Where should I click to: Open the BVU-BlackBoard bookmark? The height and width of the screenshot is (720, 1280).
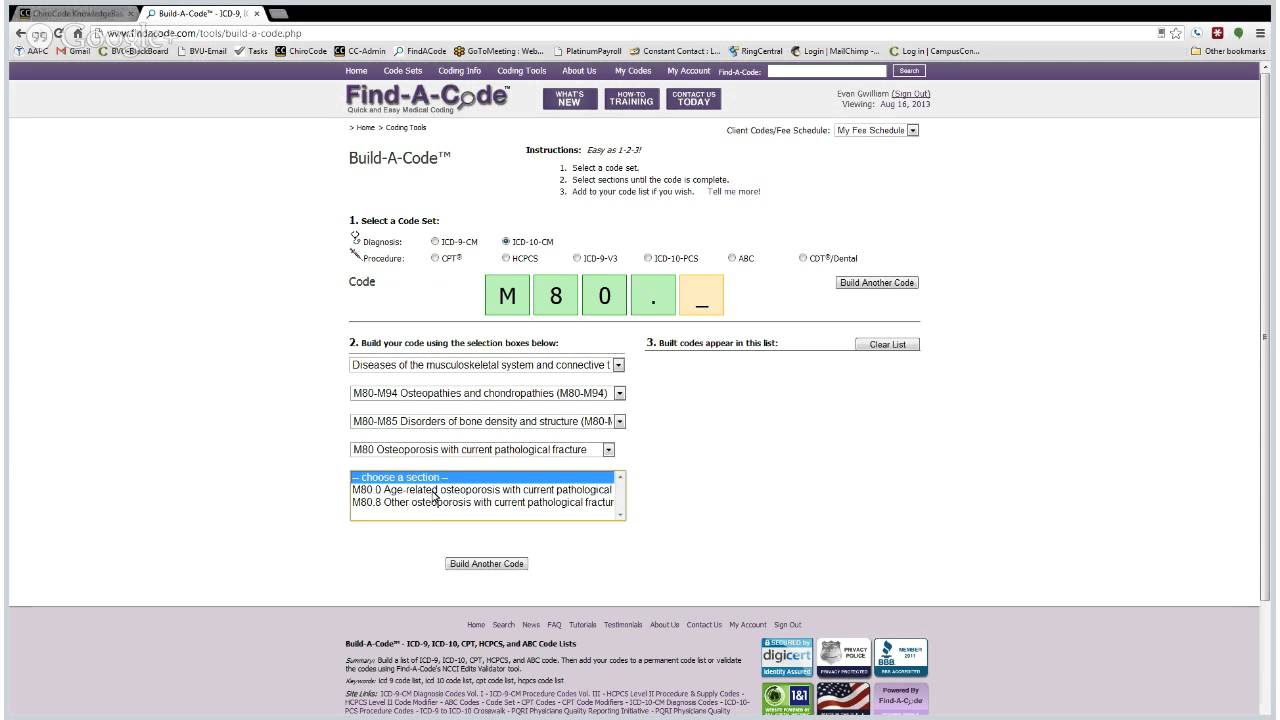pos(133,51)
